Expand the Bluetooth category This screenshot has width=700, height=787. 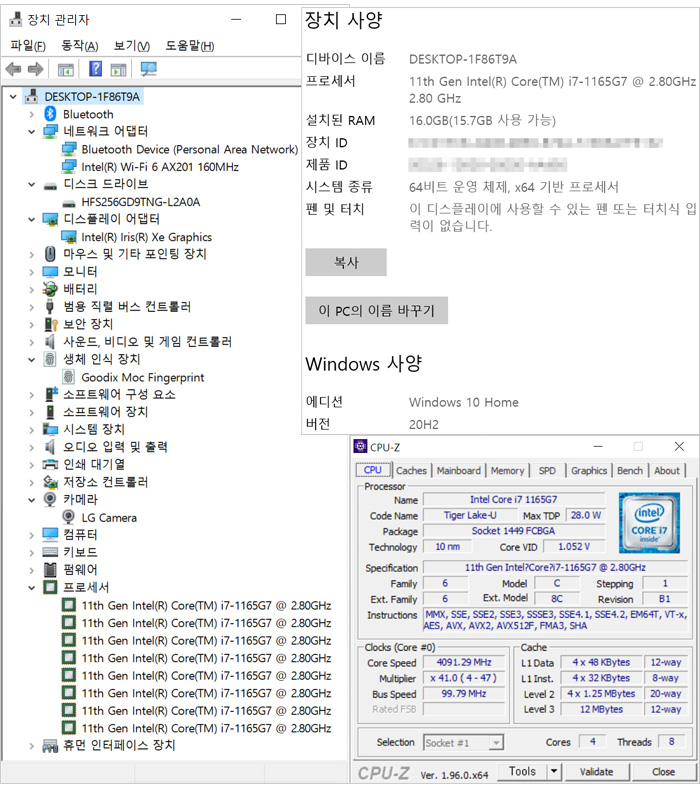pos(32,114)
